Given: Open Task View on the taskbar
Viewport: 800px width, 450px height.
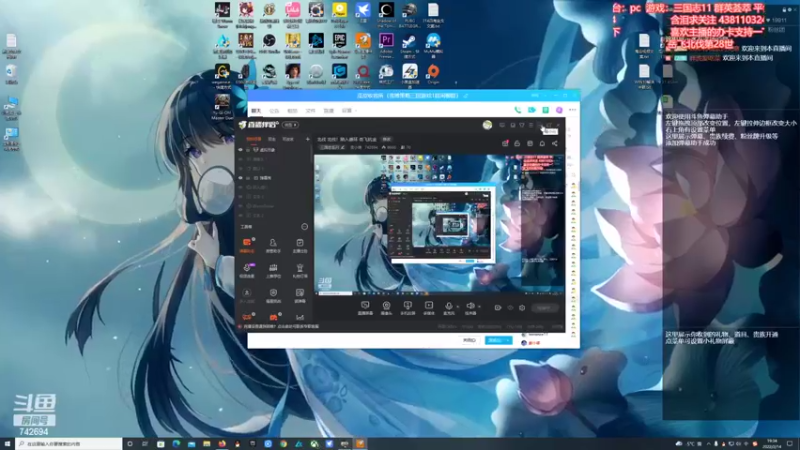Looking at the screenshot, I should [145, 444].
